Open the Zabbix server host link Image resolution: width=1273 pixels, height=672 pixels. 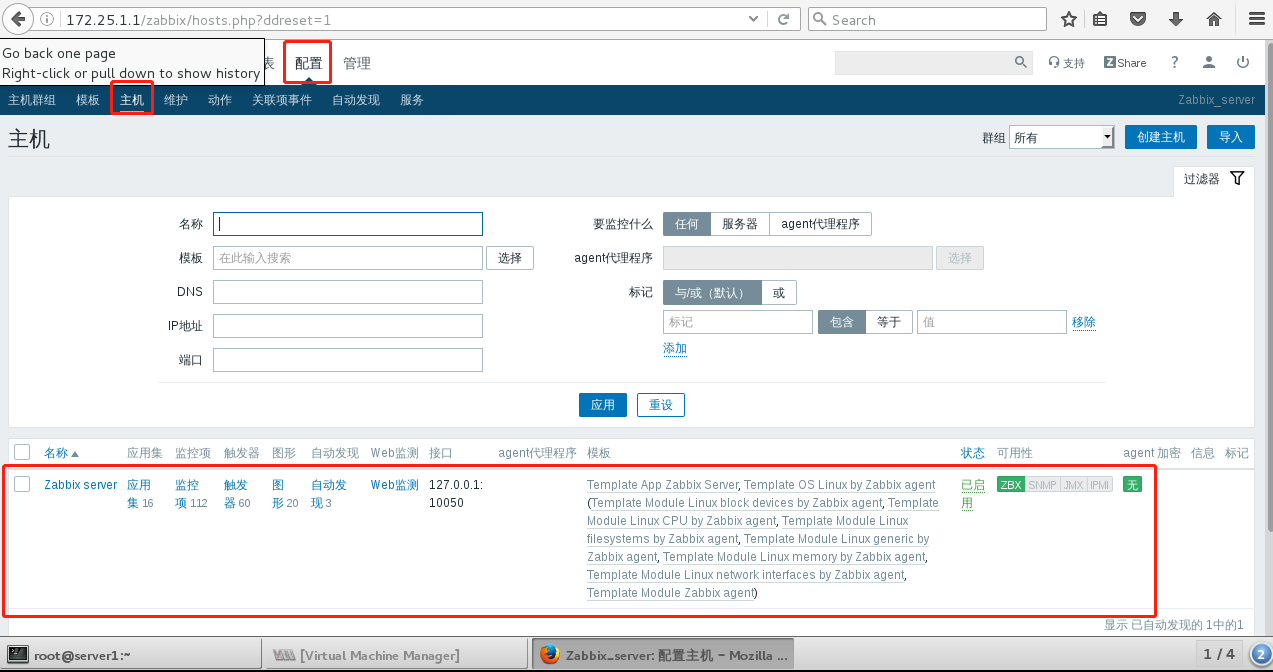pyautogui.click(x=81, y=485)
